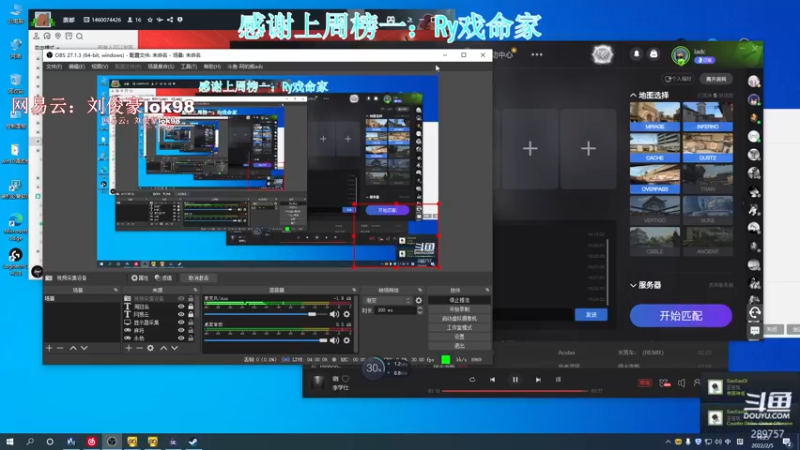Open source settings gear below Sources list
The width and height of the screenshot is (800, 450).
pos(151,348)
